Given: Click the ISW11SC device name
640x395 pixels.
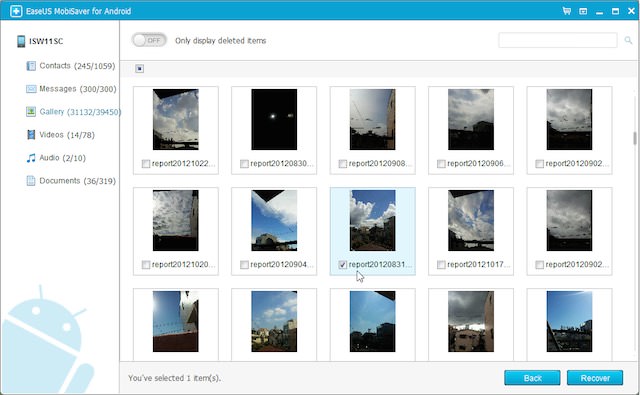Looking at the screenshot, I should point(46,41).
